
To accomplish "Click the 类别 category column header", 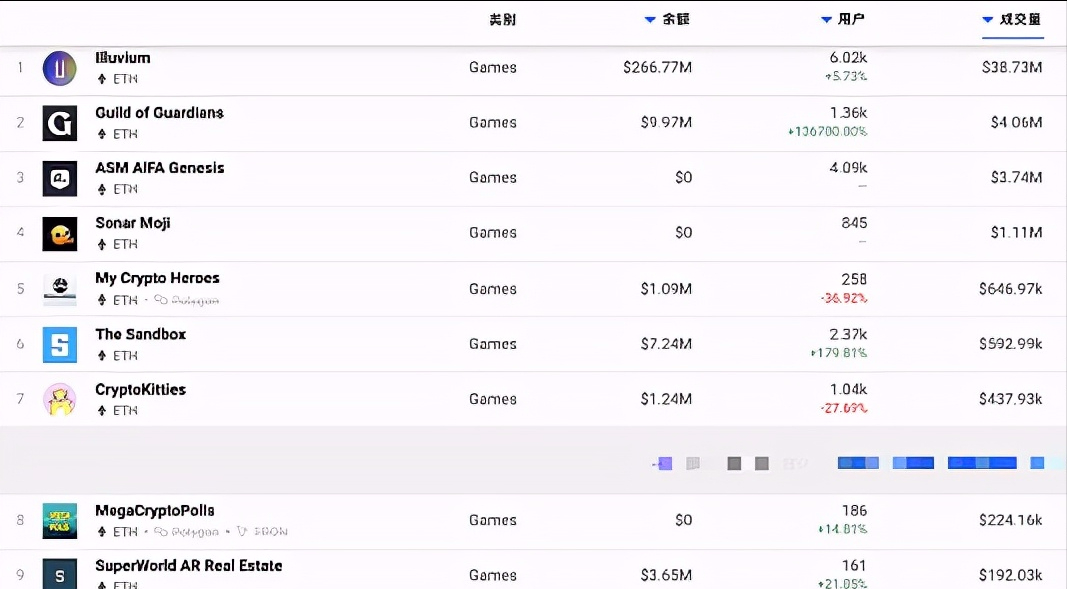I will click(503, 20).
